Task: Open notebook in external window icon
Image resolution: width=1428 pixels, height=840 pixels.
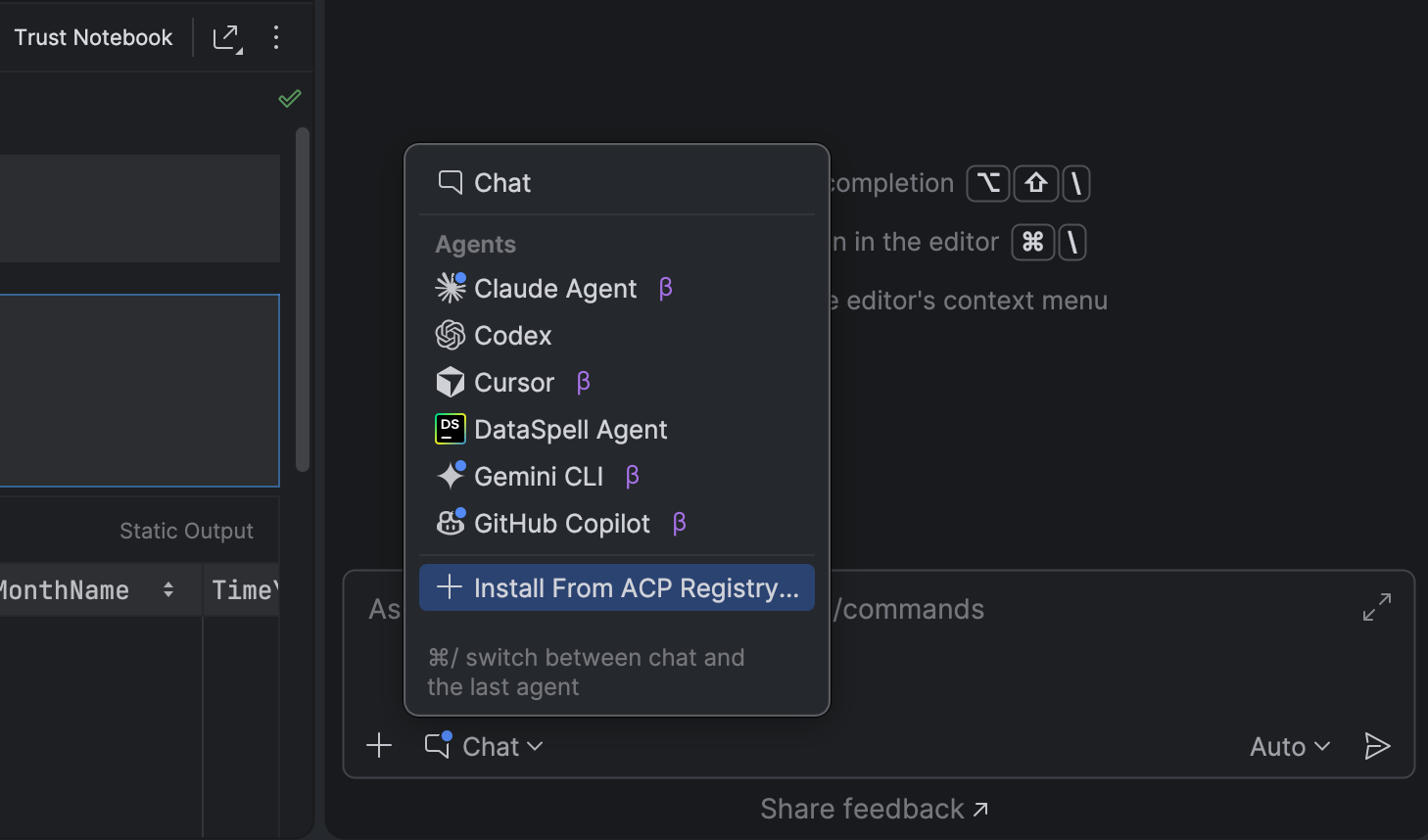Action: point(227,38)
